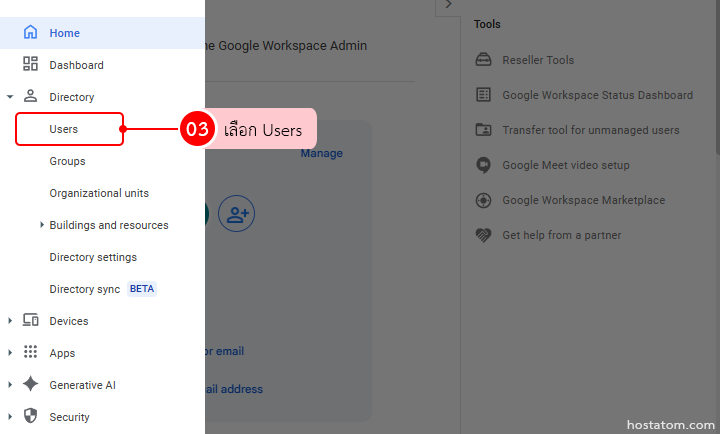This screenshot has height=434, width=720.
Task: Click the Home house icon
Action: tap(30, 32)
